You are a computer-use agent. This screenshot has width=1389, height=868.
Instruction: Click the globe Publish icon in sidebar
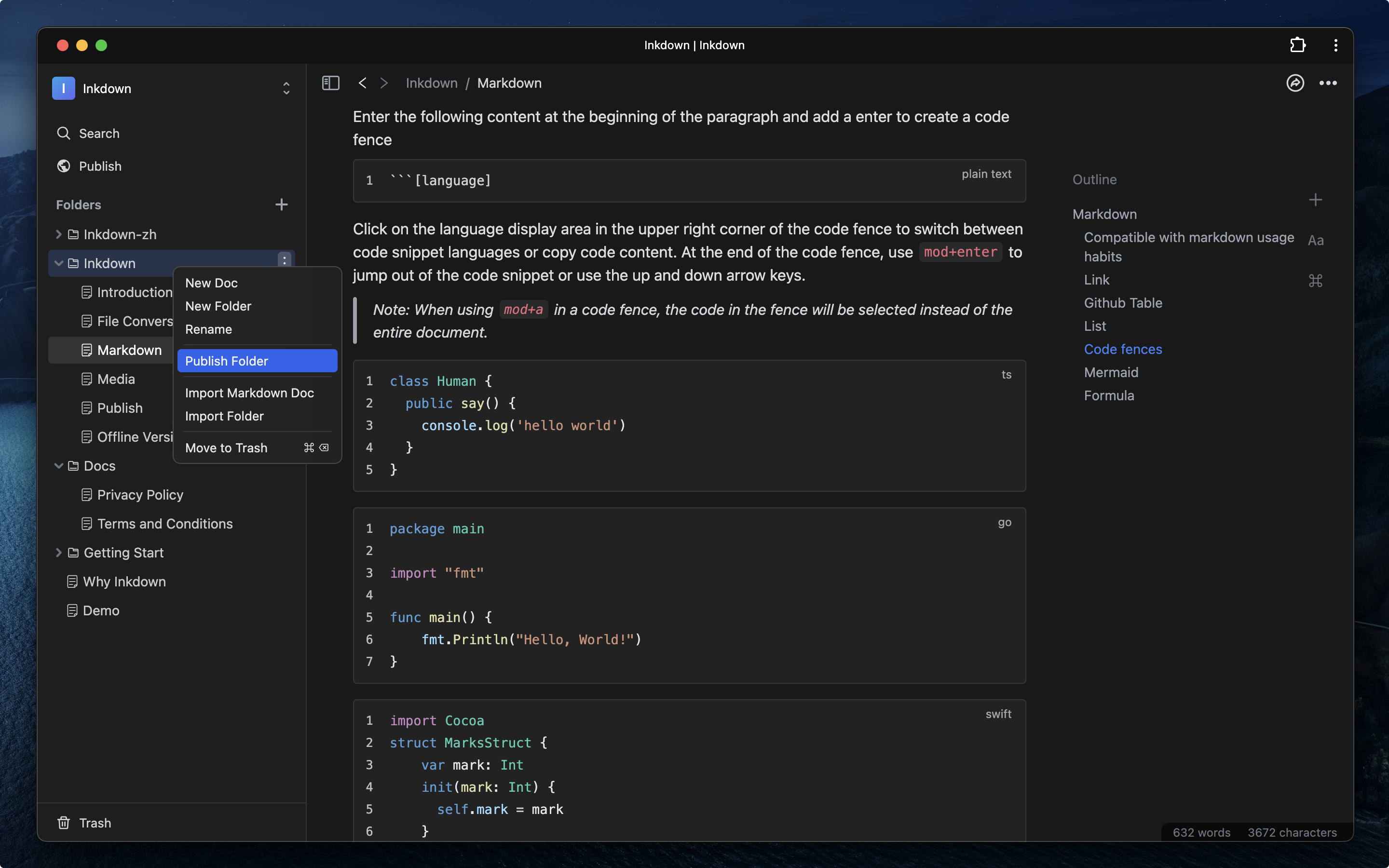click(64, 166)
